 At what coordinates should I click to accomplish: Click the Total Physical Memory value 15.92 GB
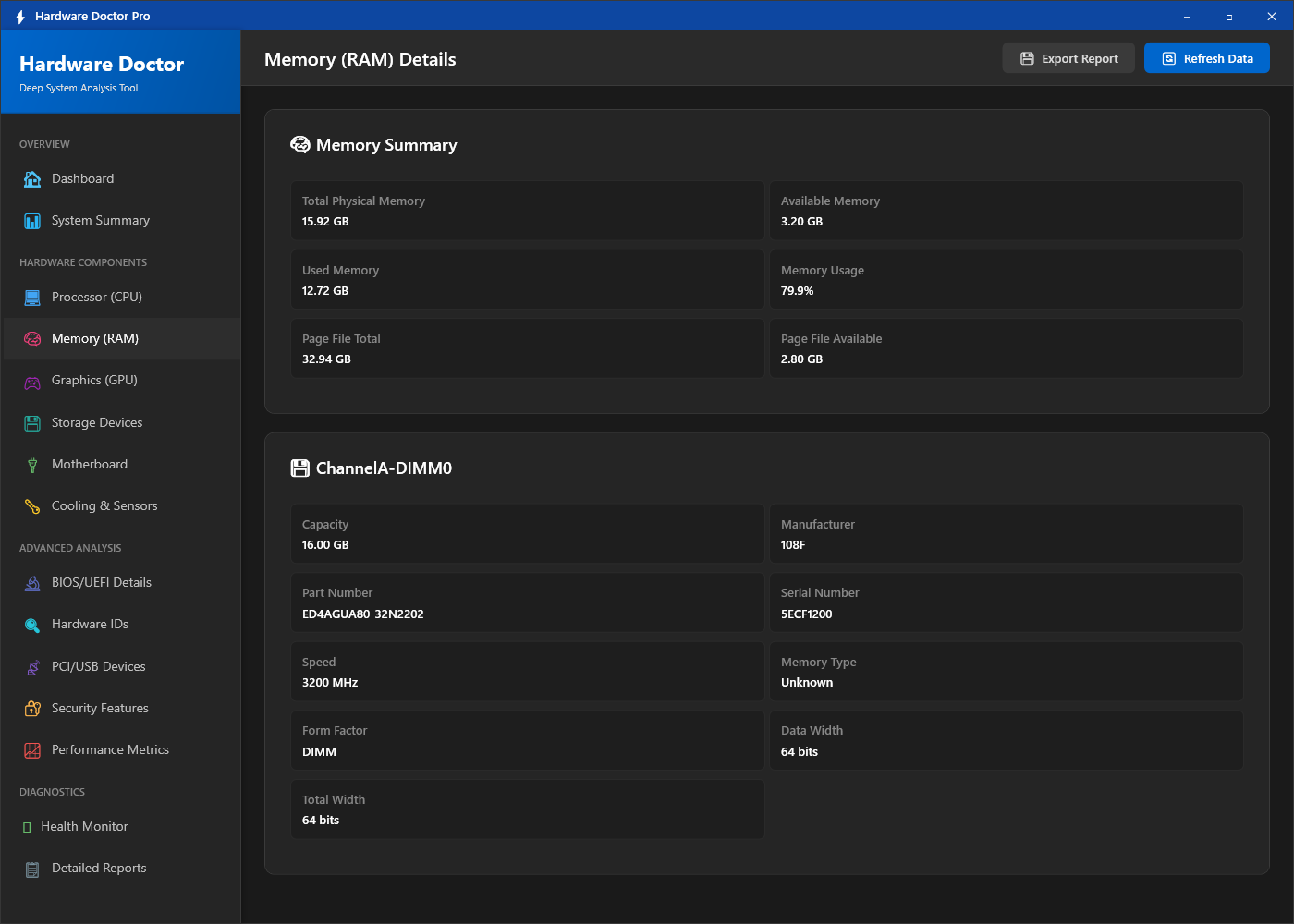point(325,222)
